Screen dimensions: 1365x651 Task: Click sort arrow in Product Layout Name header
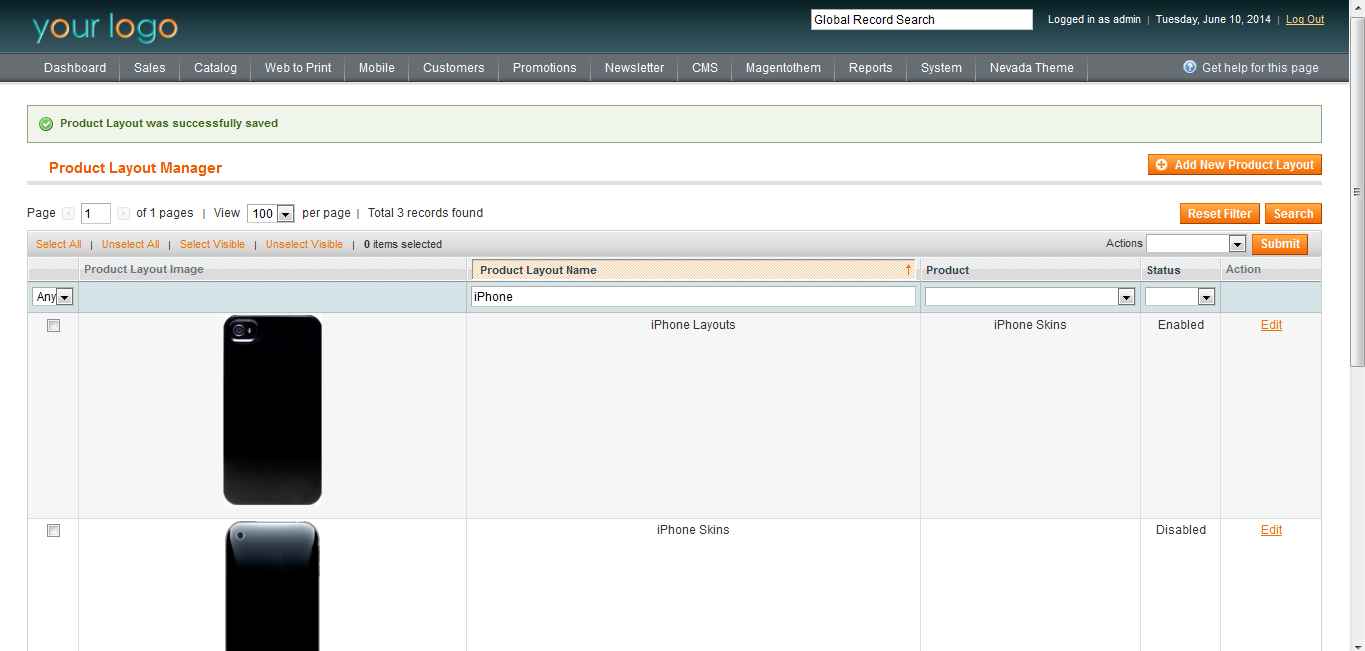coord(908,270)
